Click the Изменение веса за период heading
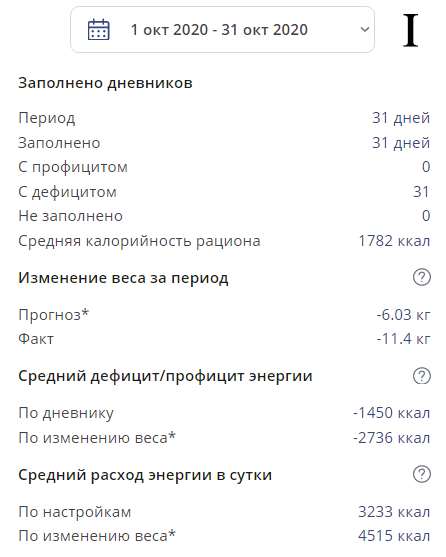The height and width of the screenshot is (557, 446). pos(123,278)
